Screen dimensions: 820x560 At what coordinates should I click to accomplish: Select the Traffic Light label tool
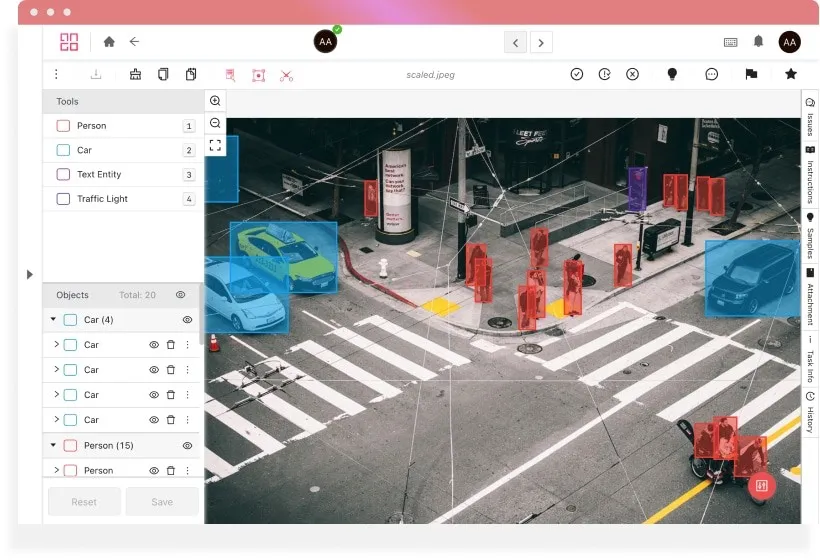pyautogui.click(x=103, y=199)
